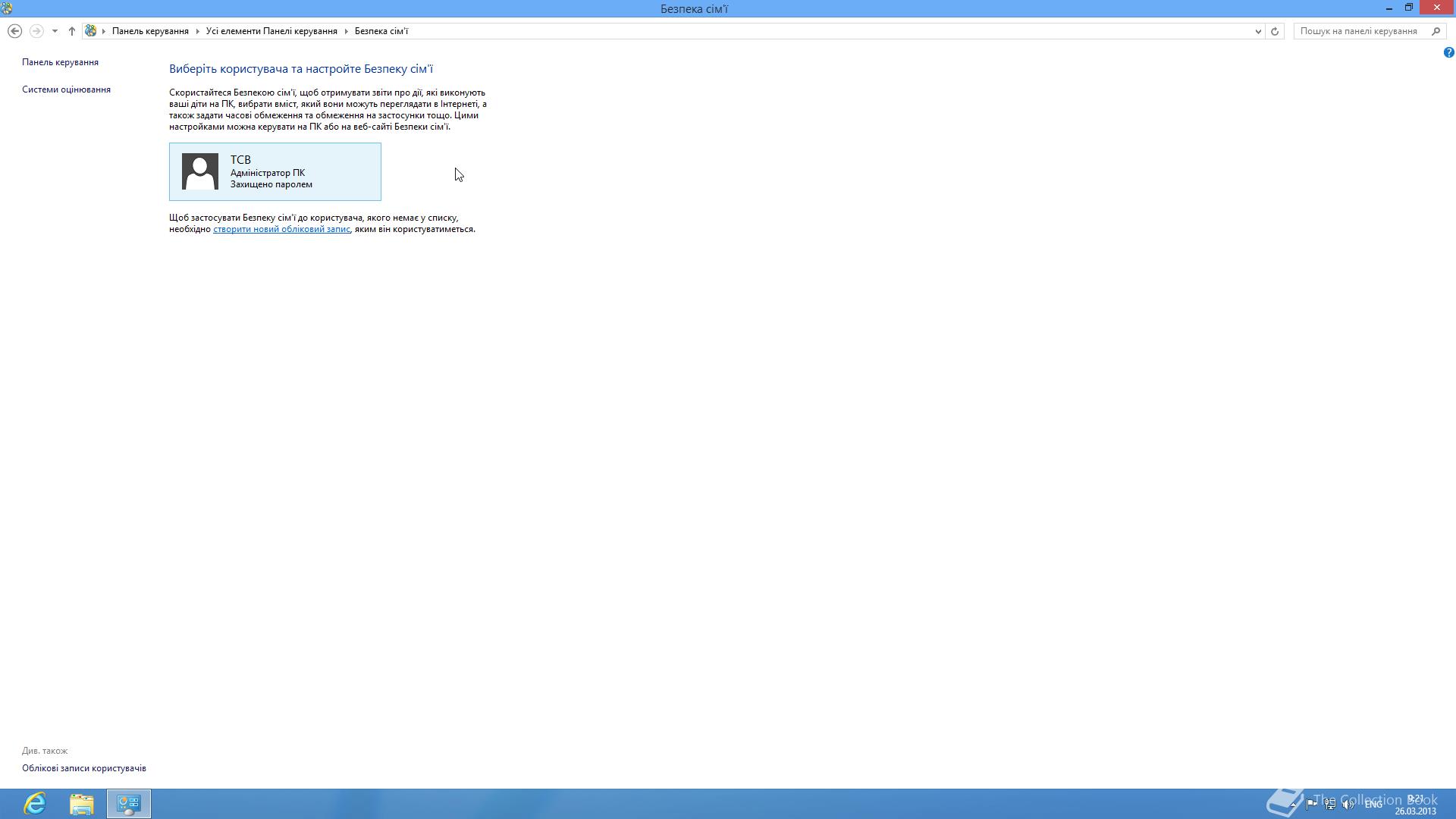The image size is (1456, 819).
Task: Open the volume speaker tray icon
Action: click(x=1348, y=804)
